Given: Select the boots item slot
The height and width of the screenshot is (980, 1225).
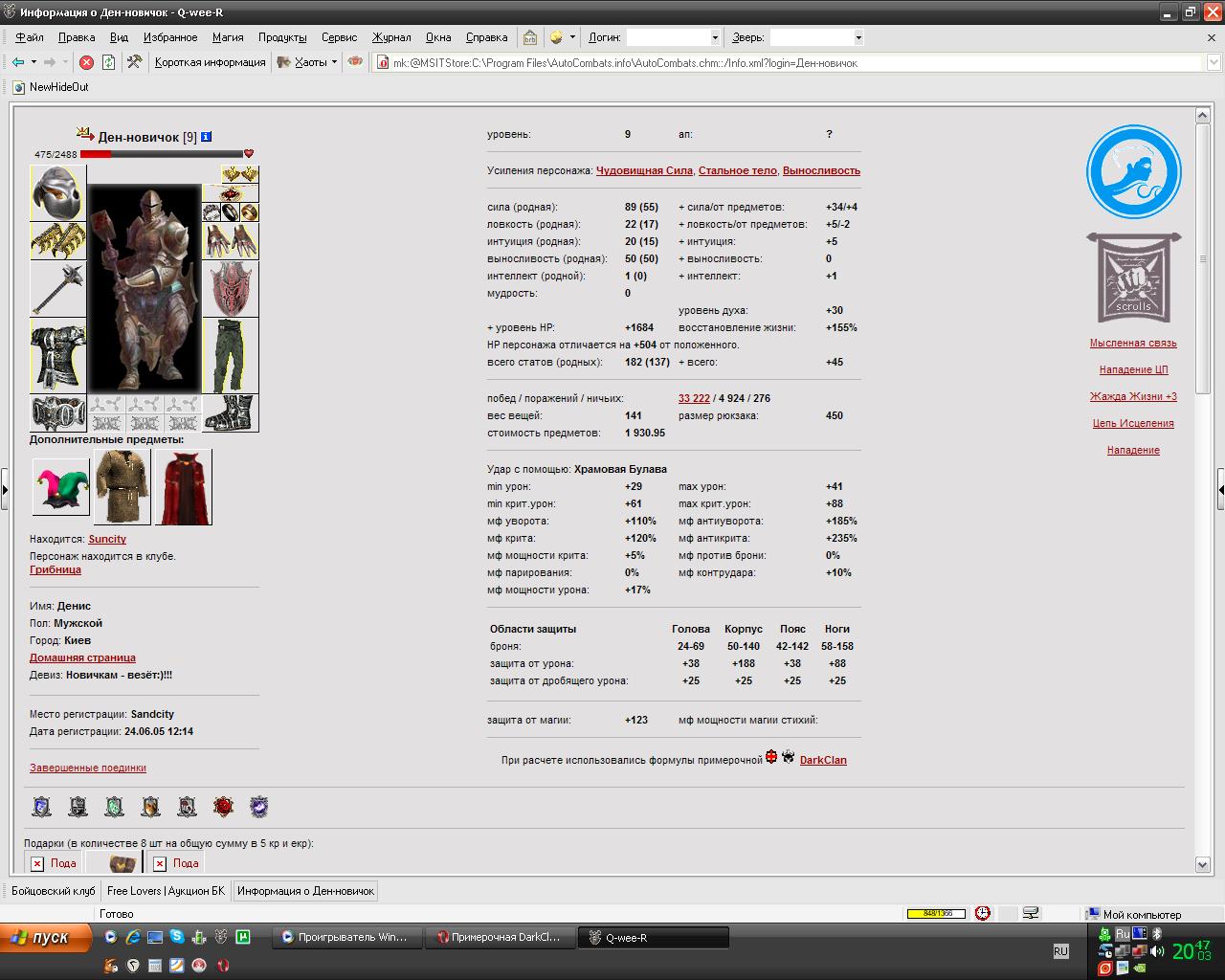Looking at the screenshot, I should [x=230, y=413].
